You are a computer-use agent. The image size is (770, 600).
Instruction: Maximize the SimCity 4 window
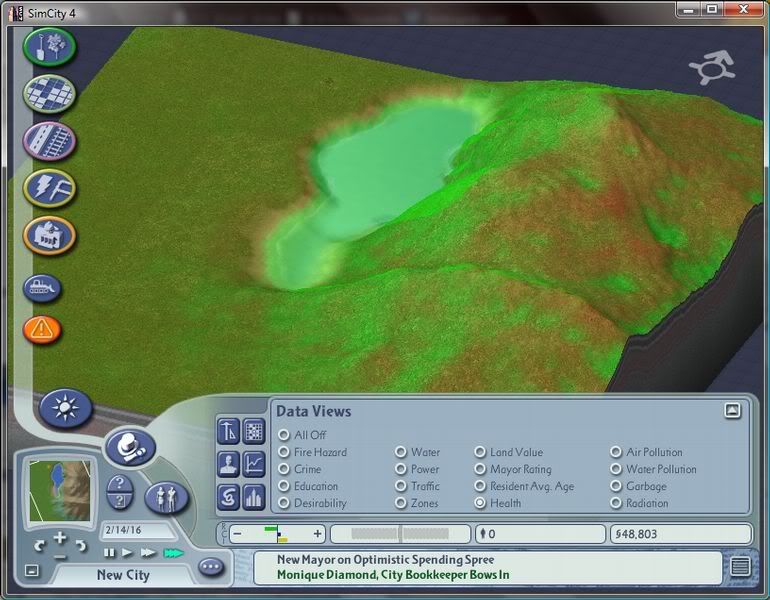point(712,9)
